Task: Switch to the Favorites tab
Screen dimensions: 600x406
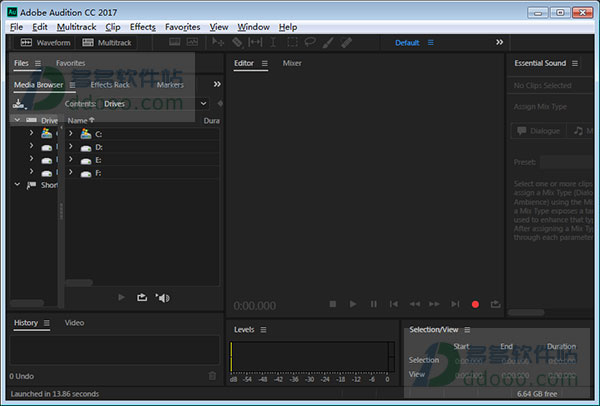Action: pos(70,63)
